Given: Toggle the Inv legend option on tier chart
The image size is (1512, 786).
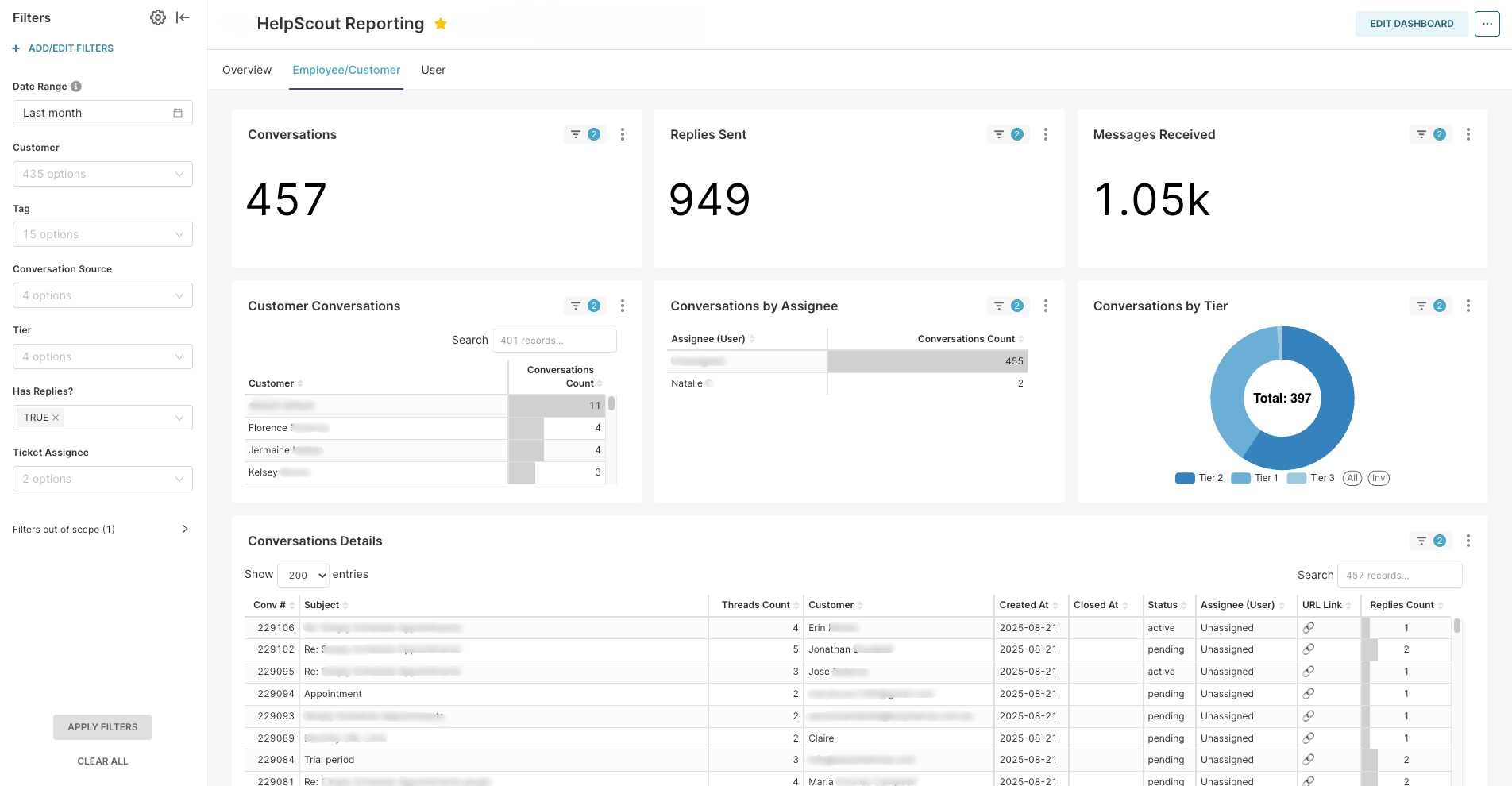Looking at the screenshot, I should 1379,478.
